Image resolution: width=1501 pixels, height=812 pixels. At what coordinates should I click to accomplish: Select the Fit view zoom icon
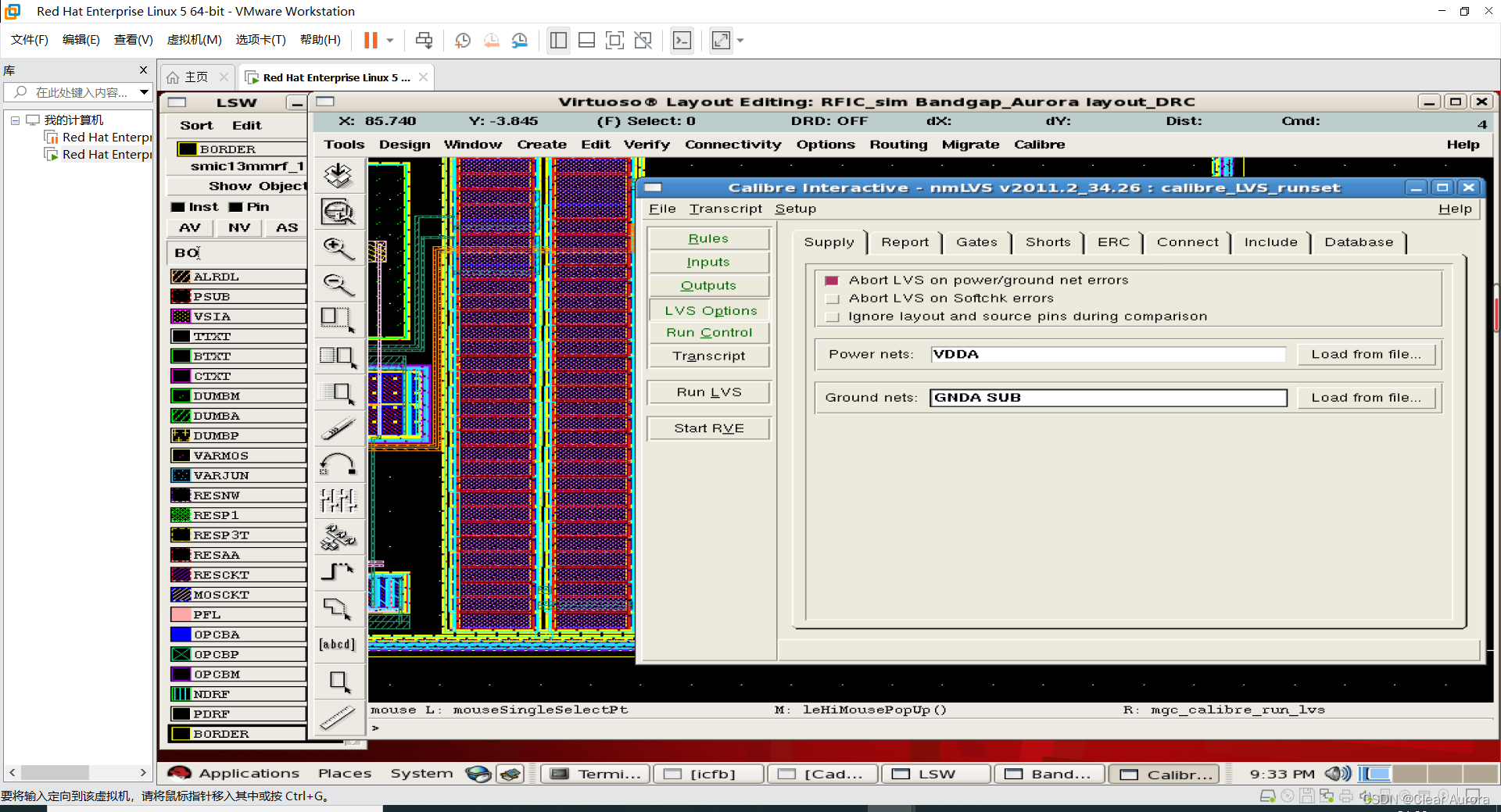tap(339, 212)
